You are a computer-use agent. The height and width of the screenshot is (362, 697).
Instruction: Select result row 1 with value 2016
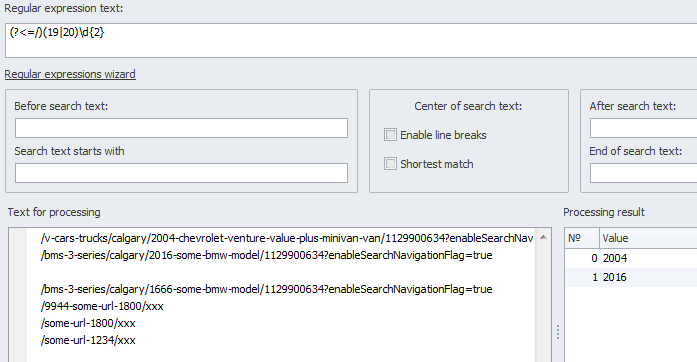click(631, 278)
